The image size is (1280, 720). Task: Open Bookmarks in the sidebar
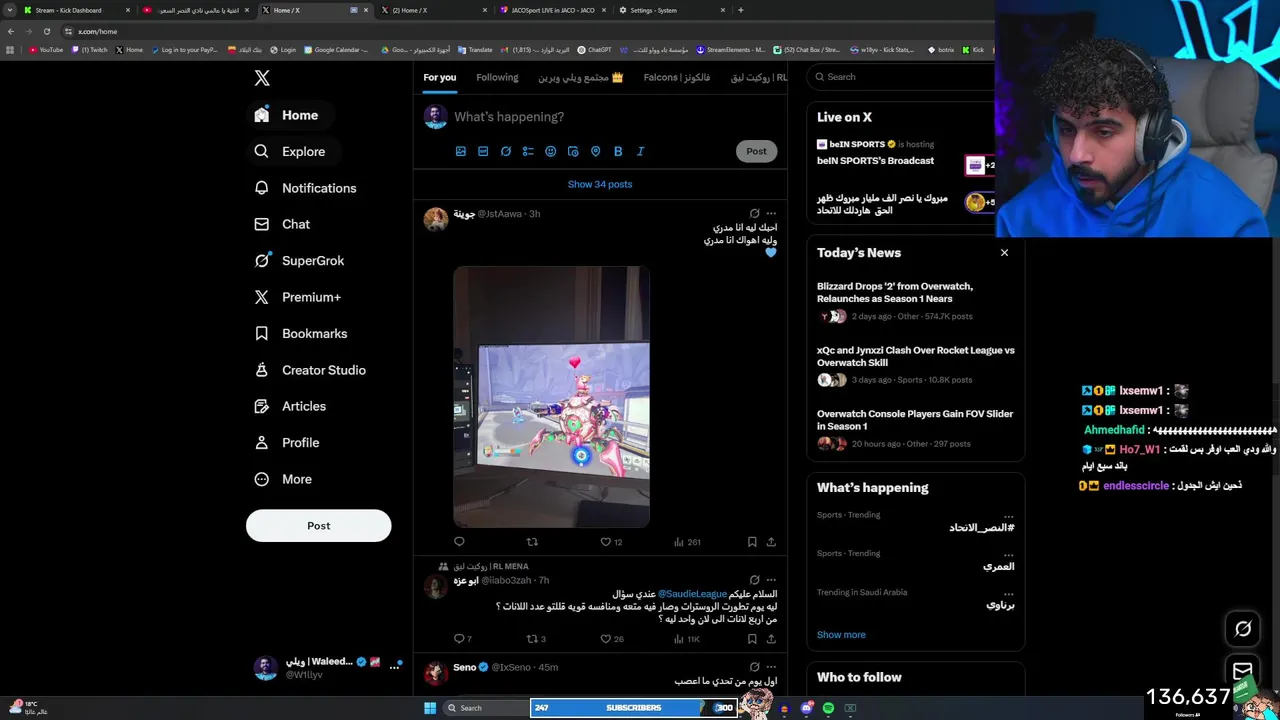(x=301, y=334)
